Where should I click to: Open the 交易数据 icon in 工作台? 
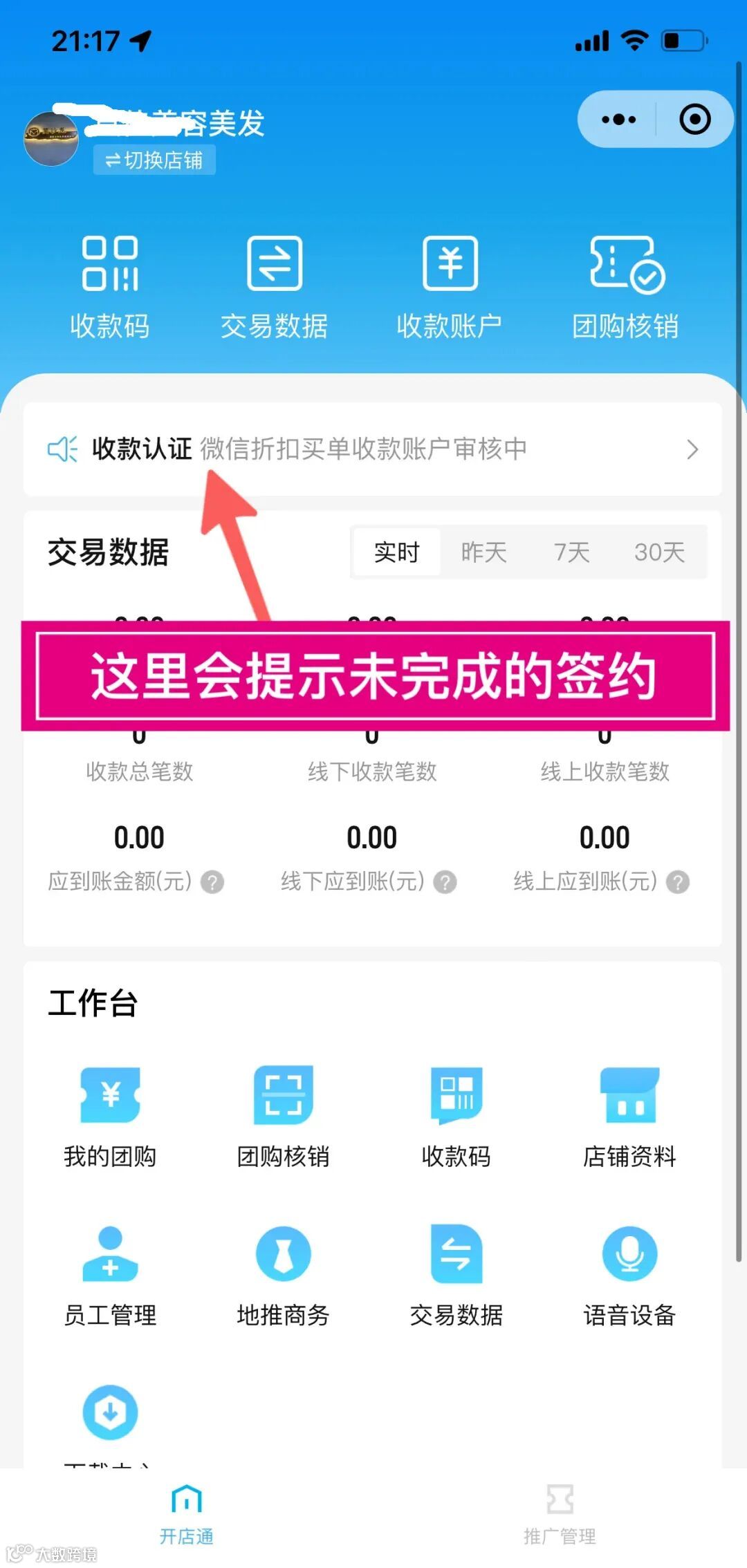point(456,1254)
